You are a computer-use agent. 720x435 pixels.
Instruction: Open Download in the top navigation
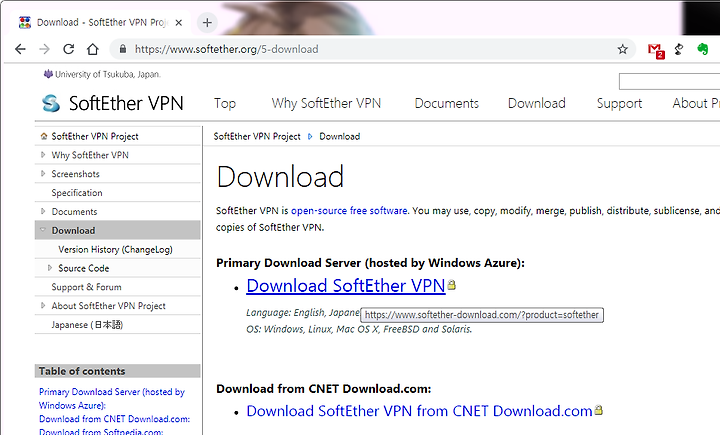537,103
